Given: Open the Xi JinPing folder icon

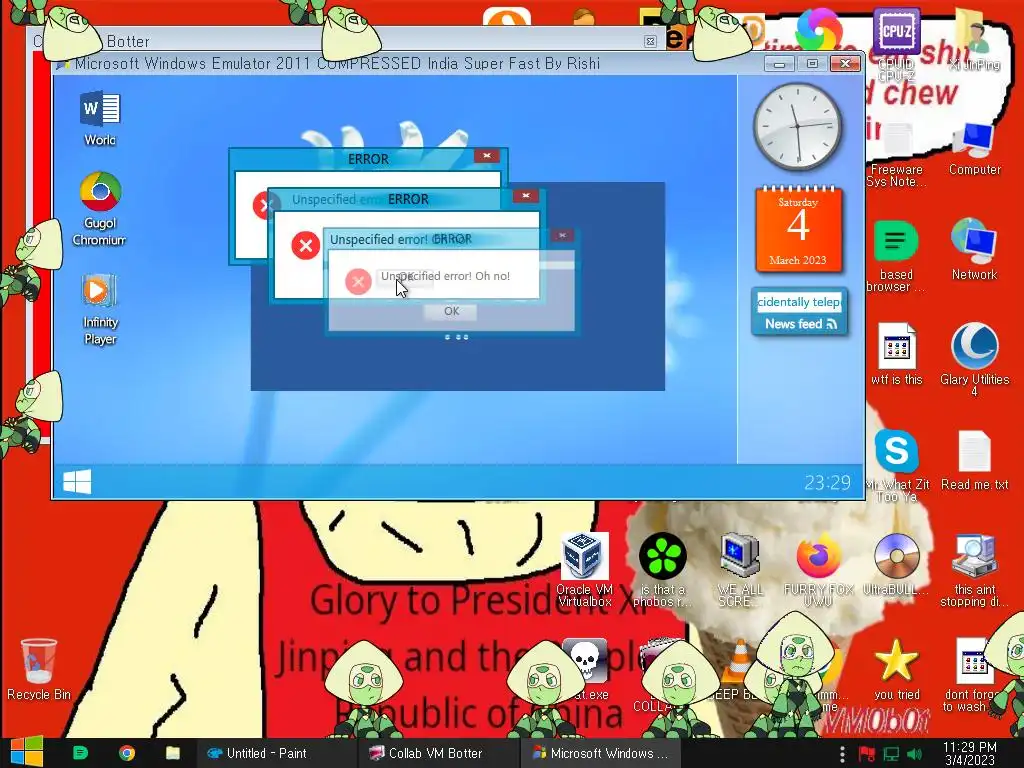Looking at the screenshot, I should tap(974, 40).
